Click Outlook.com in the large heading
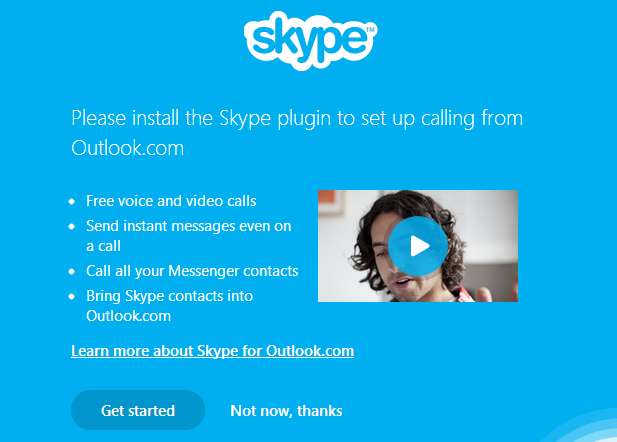The image size is (617, 442). [x=127, y=148]
